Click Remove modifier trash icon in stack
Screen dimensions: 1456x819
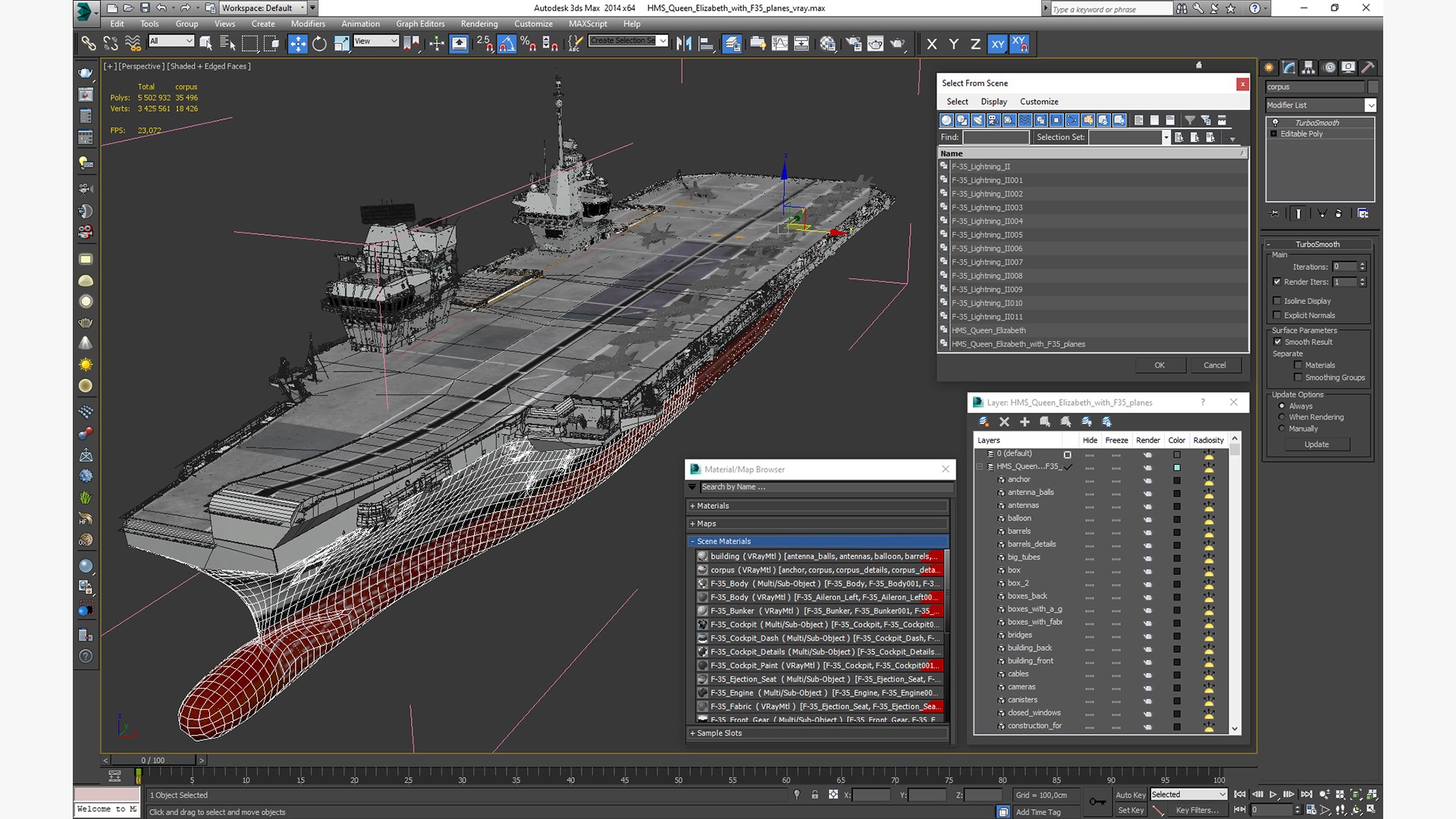tap(1338, 214)
